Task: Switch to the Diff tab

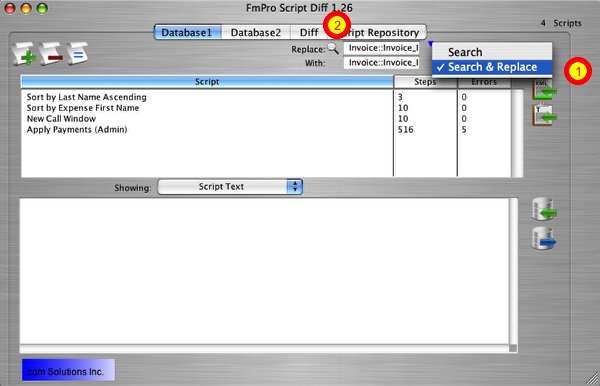Action: coord(308,33)
